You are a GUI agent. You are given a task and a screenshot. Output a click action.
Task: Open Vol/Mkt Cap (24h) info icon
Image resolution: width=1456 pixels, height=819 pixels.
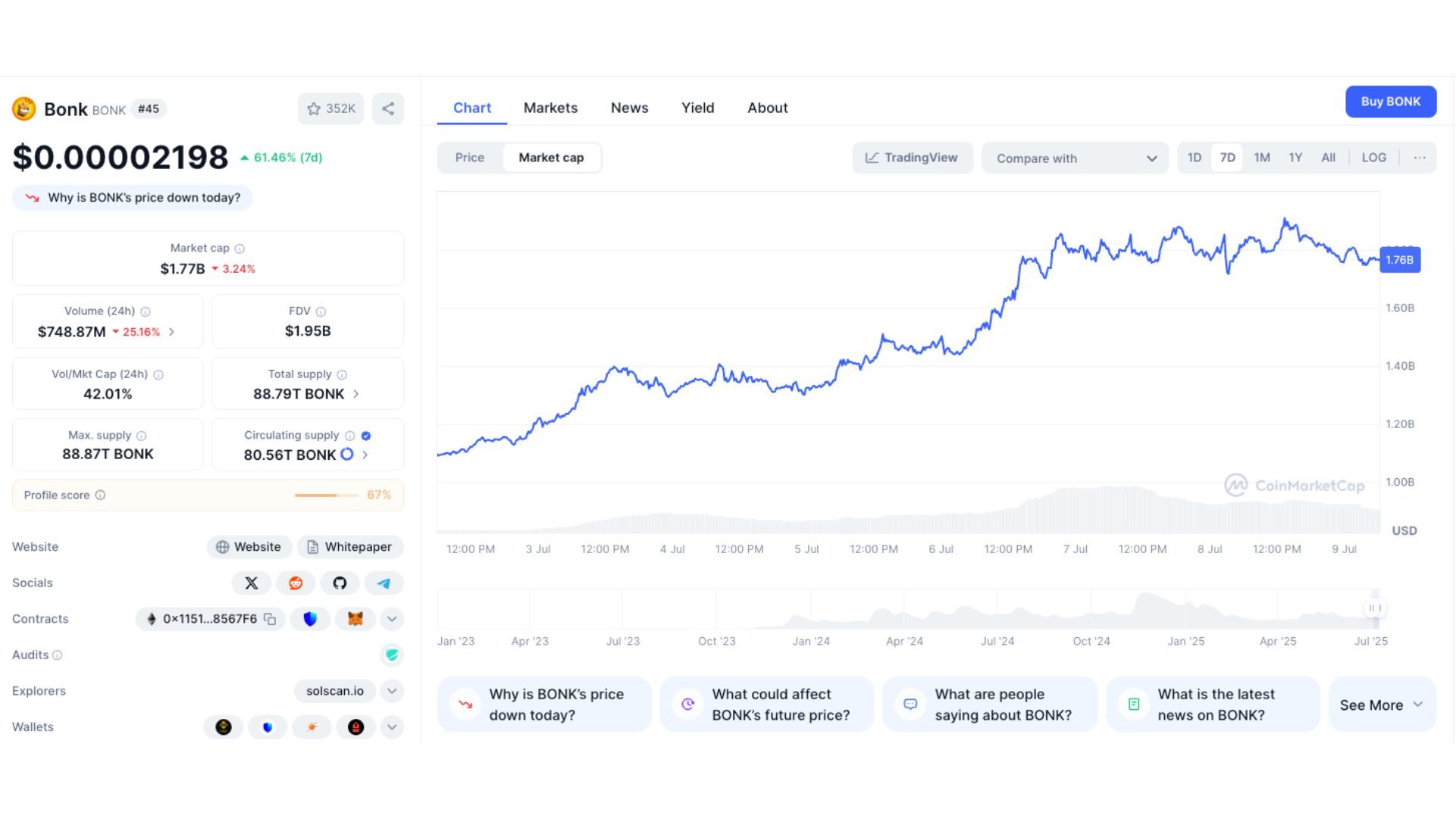click(158, 374)
